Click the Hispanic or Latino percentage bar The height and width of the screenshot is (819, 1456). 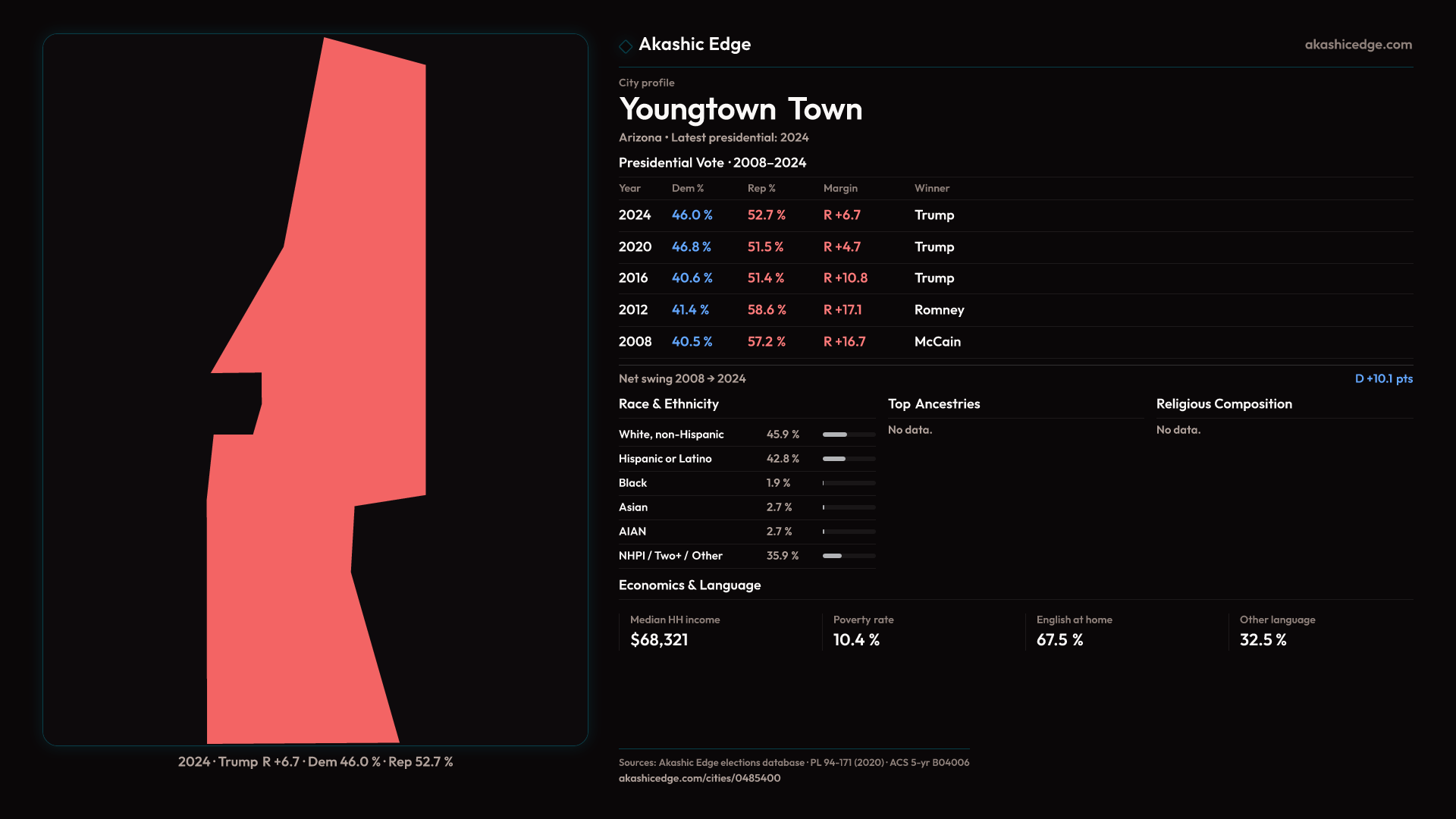click(x=849, y=459)
